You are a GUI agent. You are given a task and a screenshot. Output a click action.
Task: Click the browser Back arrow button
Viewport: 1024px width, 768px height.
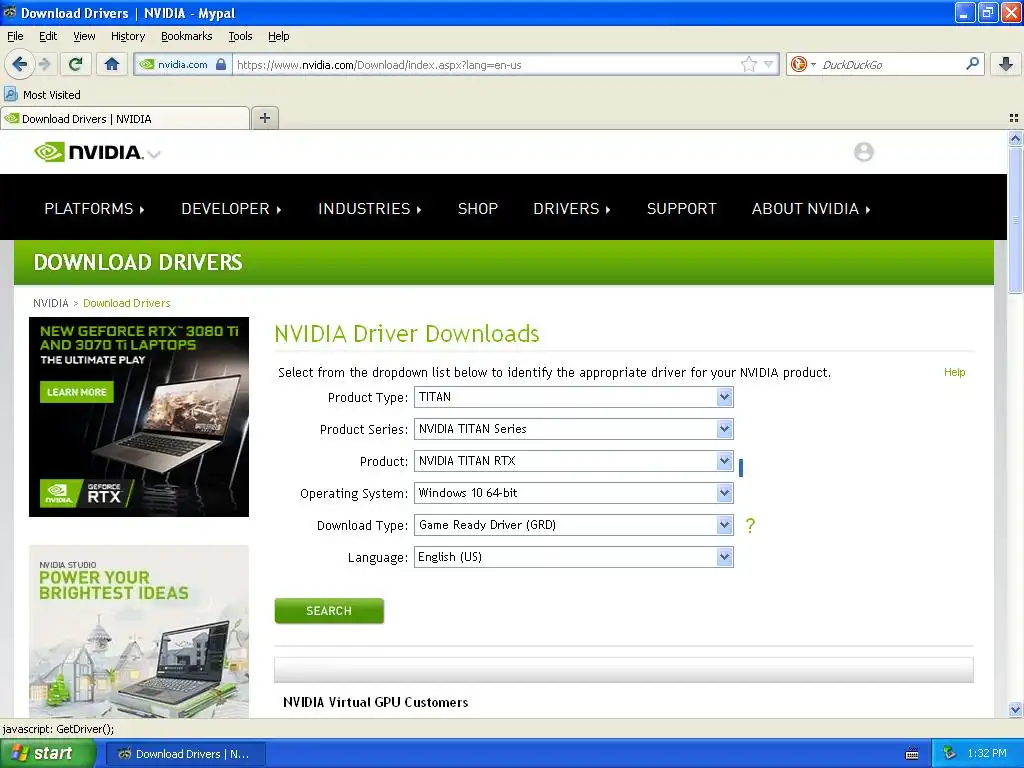(x=19, y=64)
